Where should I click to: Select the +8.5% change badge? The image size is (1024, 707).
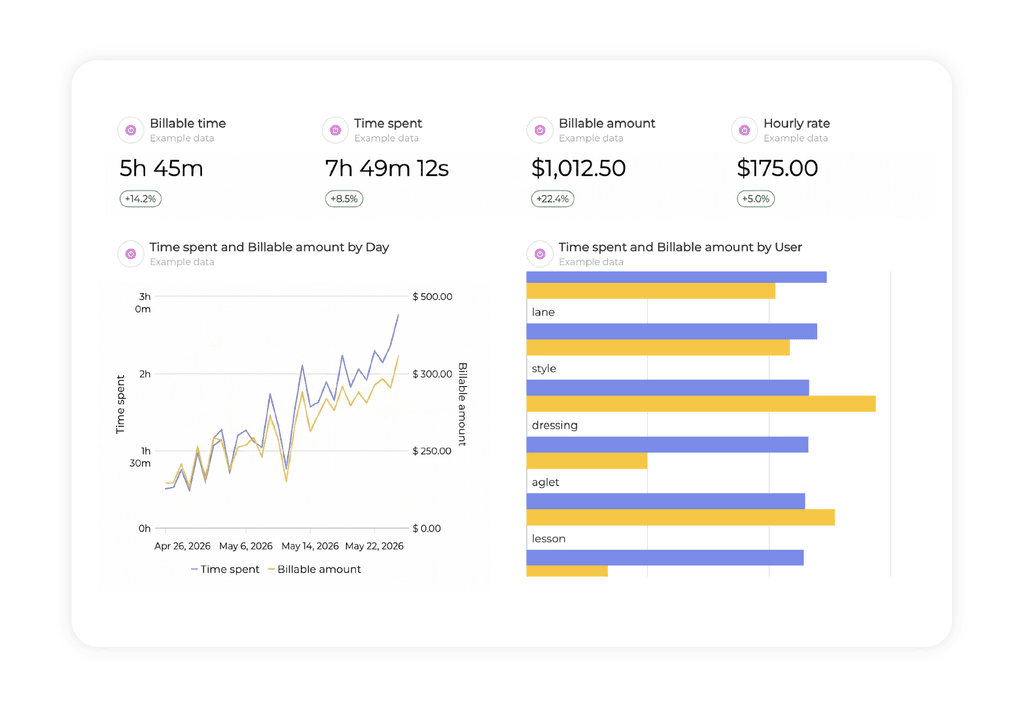pos(344,198)
